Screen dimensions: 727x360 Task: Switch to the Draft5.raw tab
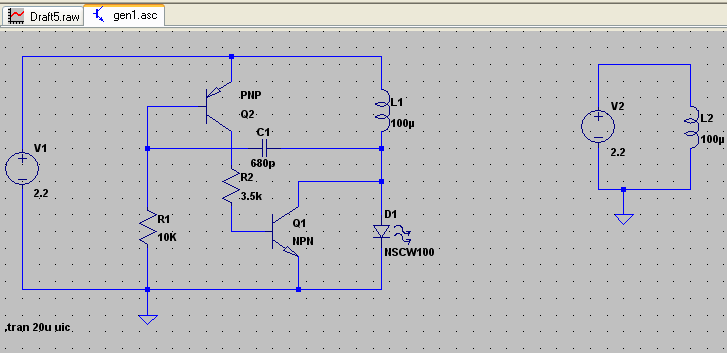coord(43,16)
